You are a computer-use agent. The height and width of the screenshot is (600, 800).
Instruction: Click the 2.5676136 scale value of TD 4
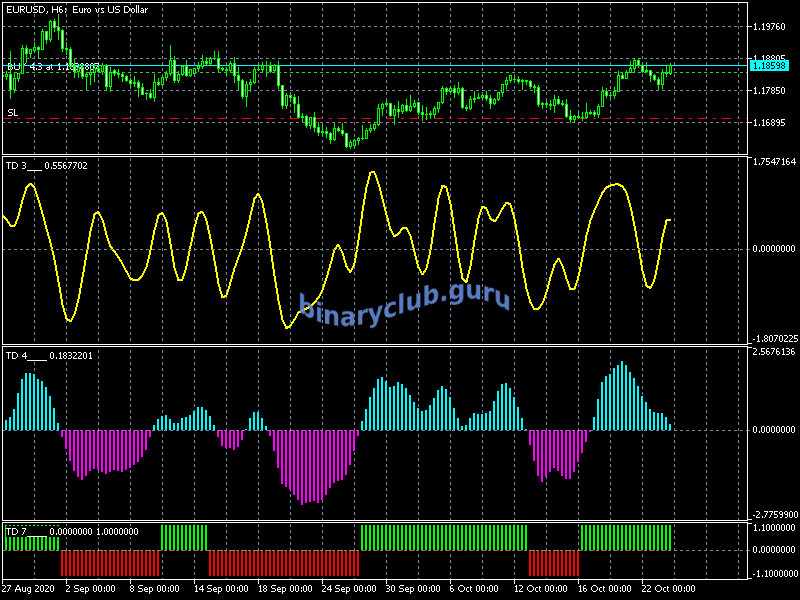(x=773, y=352)
